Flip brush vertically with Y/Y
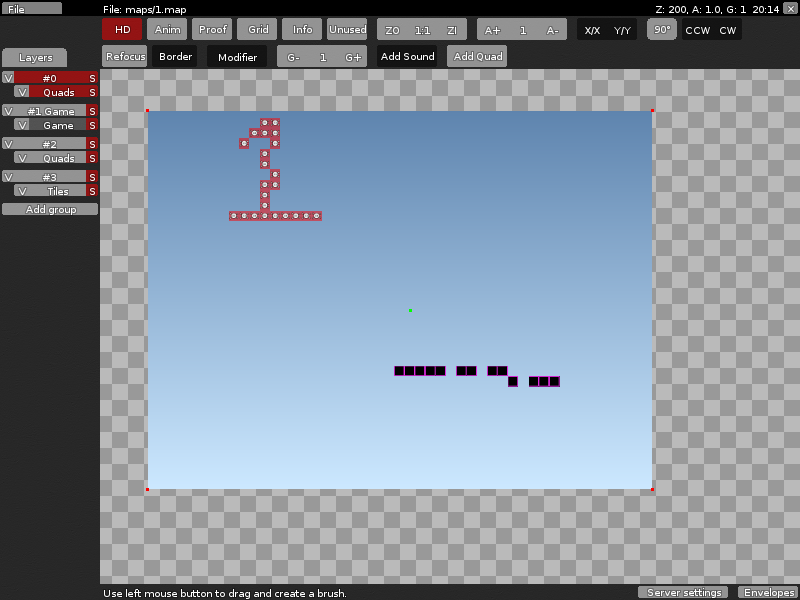Image resolution: width=800 pixels, height=600 pixels. 622,30
